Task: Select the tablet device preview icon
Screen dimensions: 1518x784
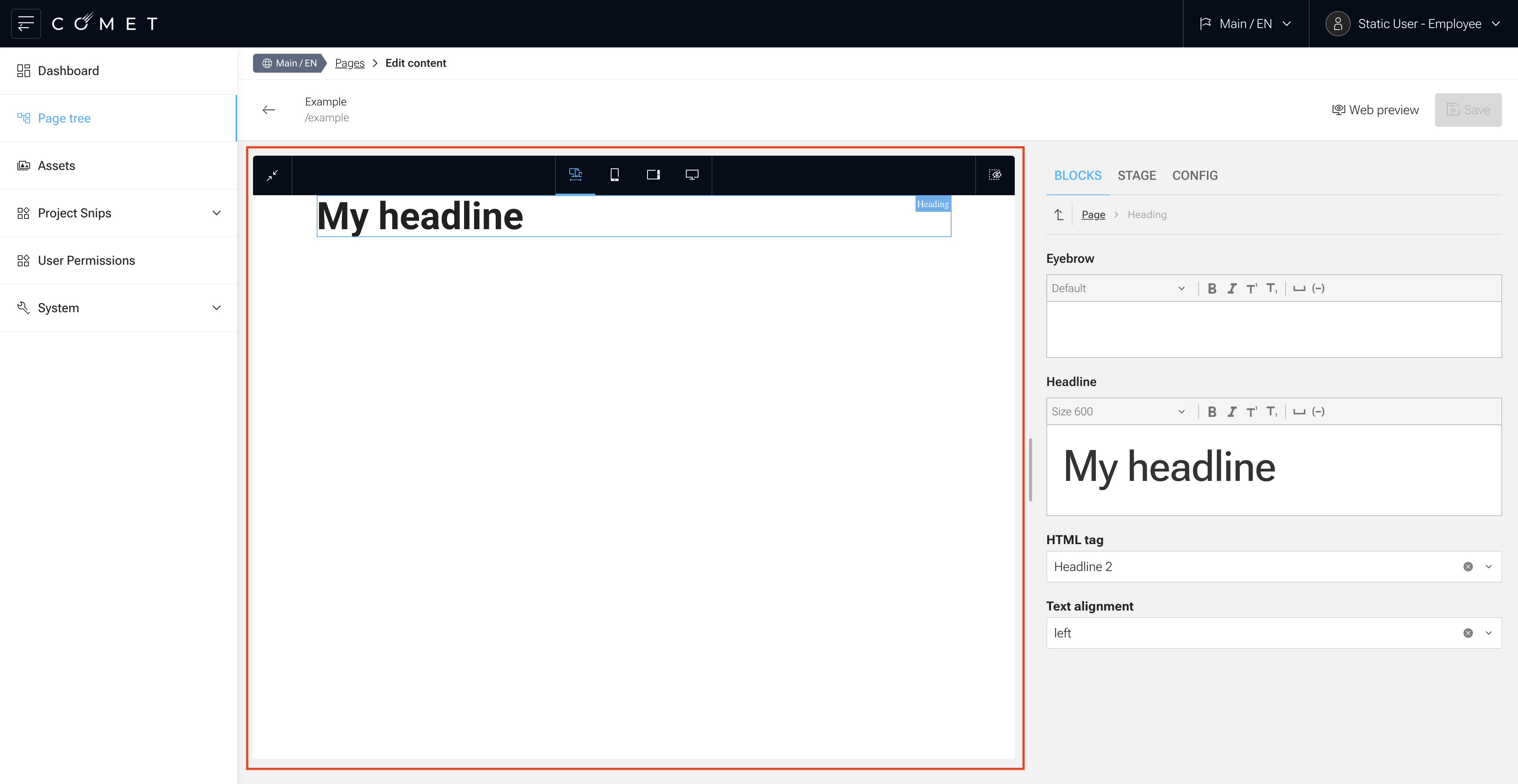Action: tap(653, 174)
